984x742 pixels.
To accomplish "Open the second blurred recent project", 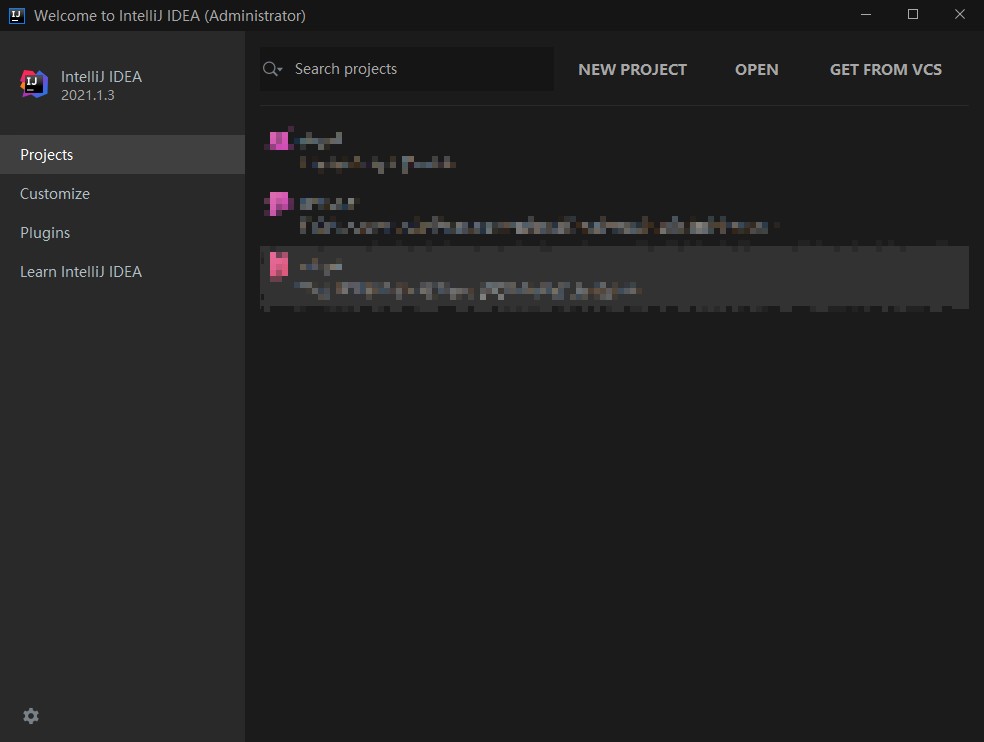I will pos(614,213).
